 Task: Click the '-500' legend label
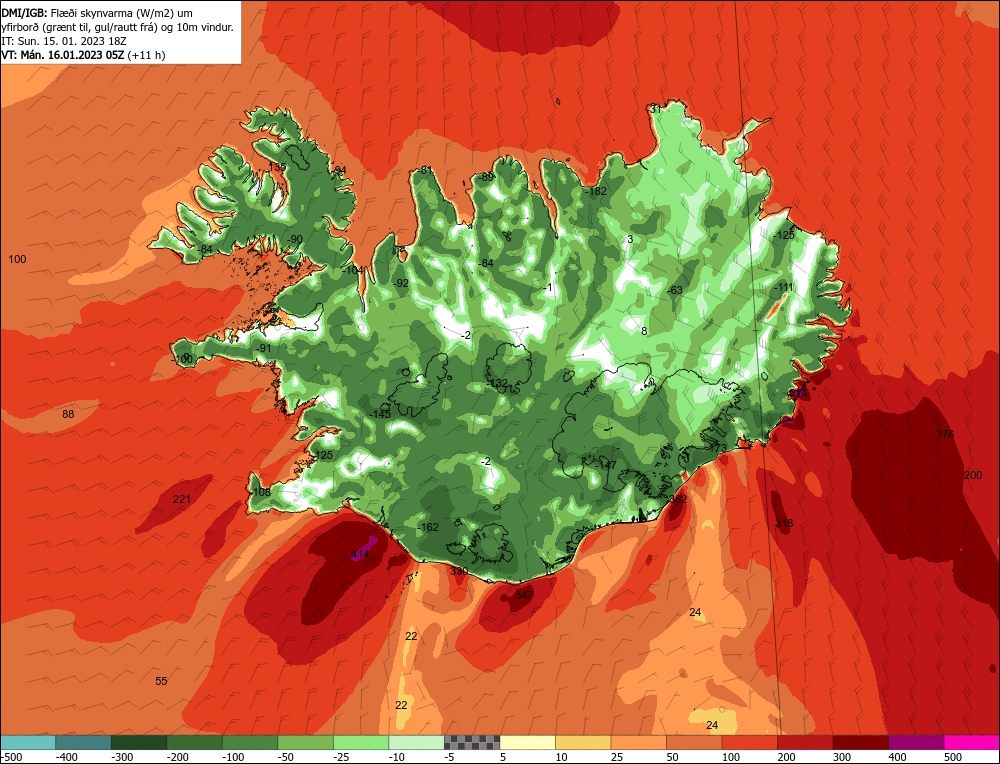[11, 757]
